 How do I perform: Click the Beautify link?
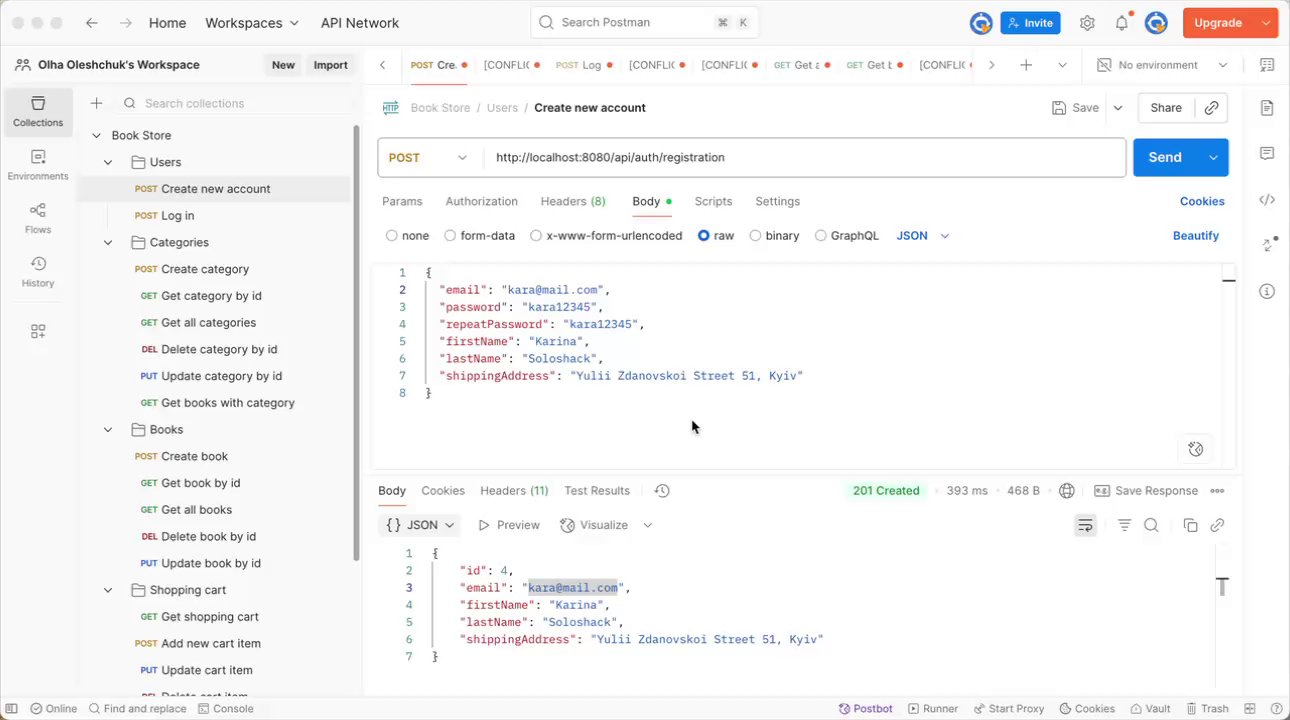tap(1195, 236)
